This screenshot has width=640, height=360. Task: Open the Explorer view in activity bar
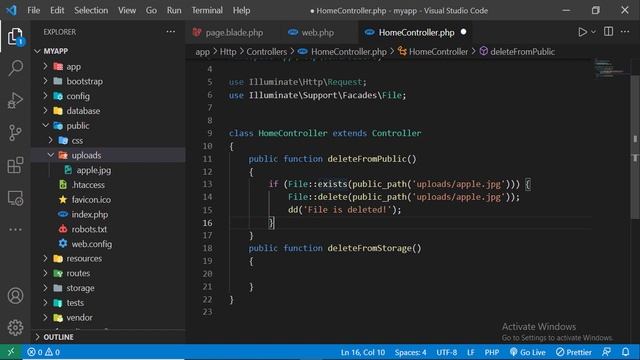pyautogui.click(x=15, y=37)
